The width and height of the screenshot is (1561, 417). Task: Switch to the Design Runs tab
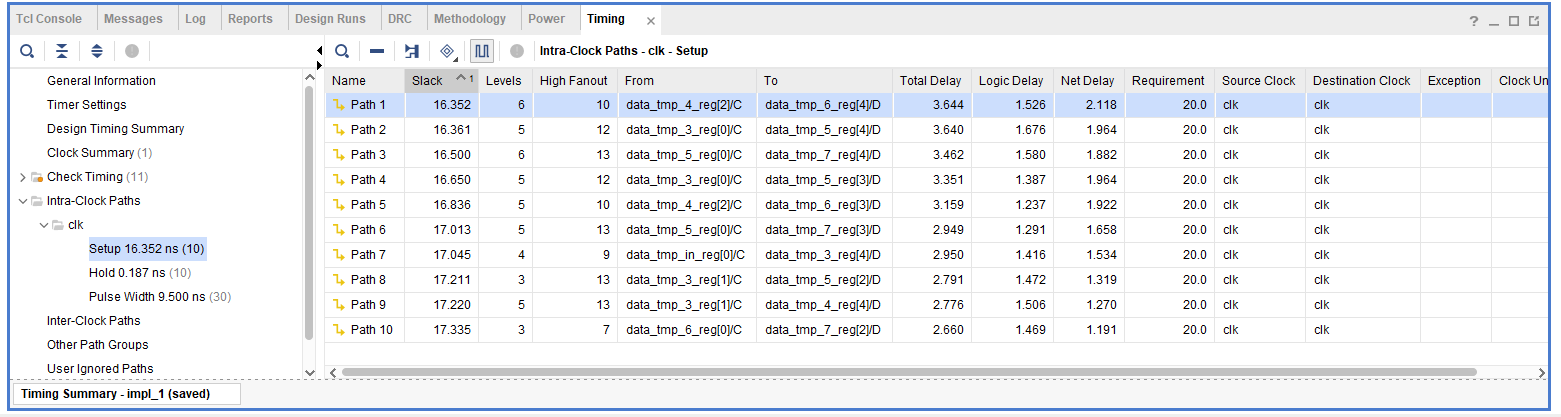[x=329, y=19]
